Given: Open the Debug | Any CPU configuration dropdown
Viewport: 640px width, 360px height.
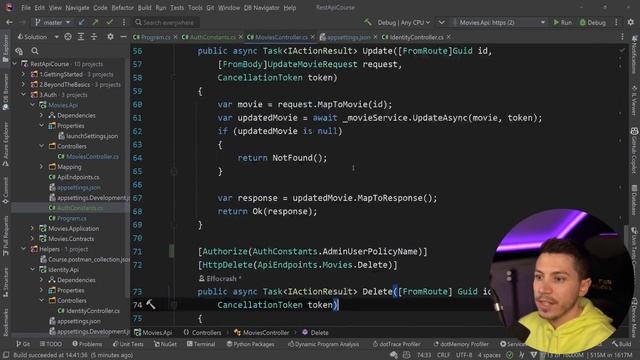Looking at the screenshot, I should (x=404, y=22).
